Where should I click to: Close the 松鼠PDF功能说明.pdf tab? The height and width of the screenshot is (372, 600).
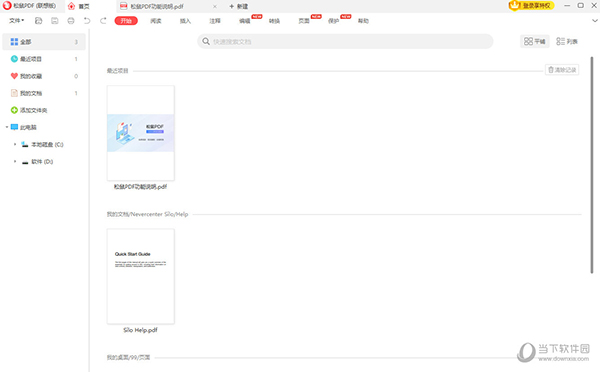215,6
